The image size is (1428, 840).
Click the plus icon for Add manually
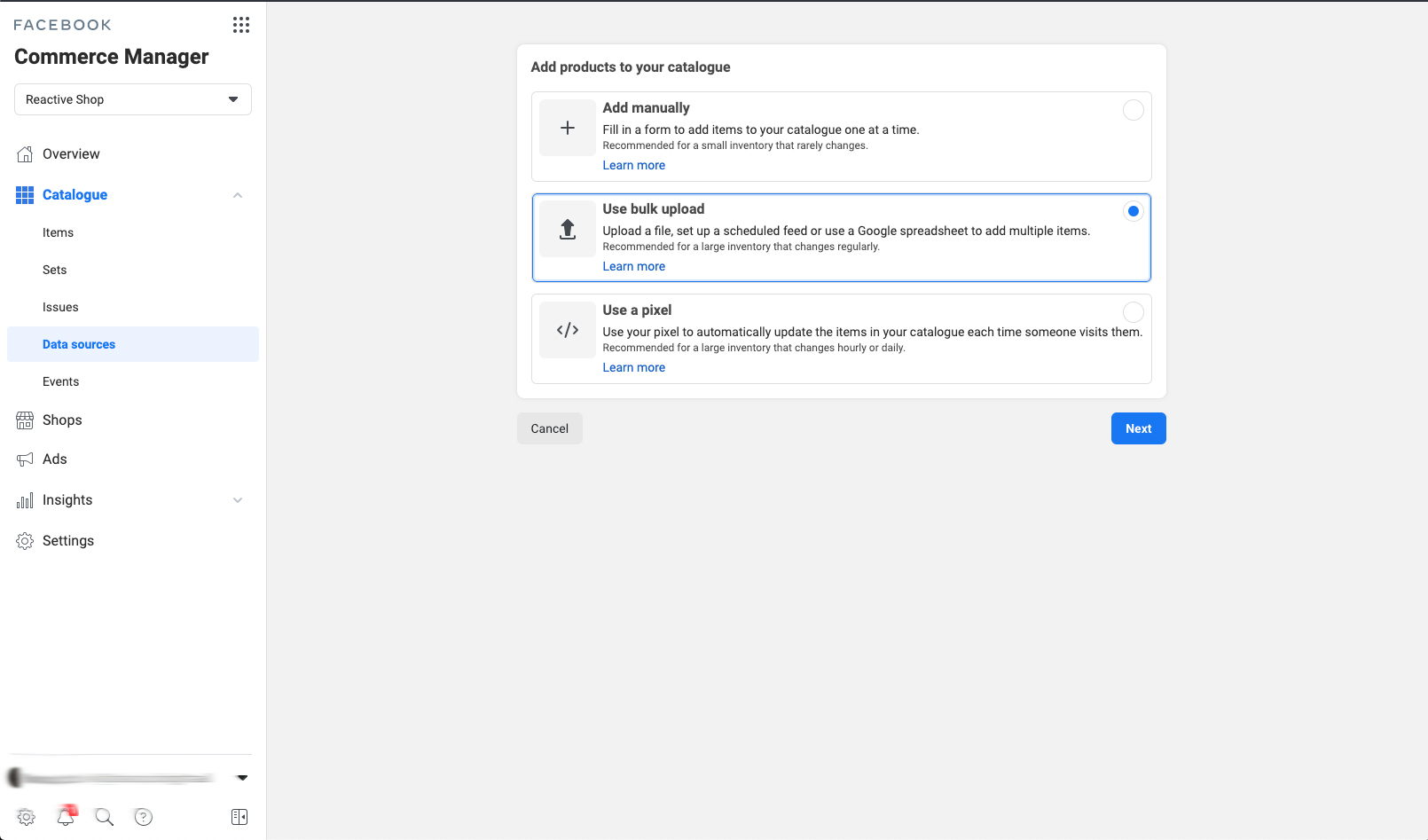(568, 128)
